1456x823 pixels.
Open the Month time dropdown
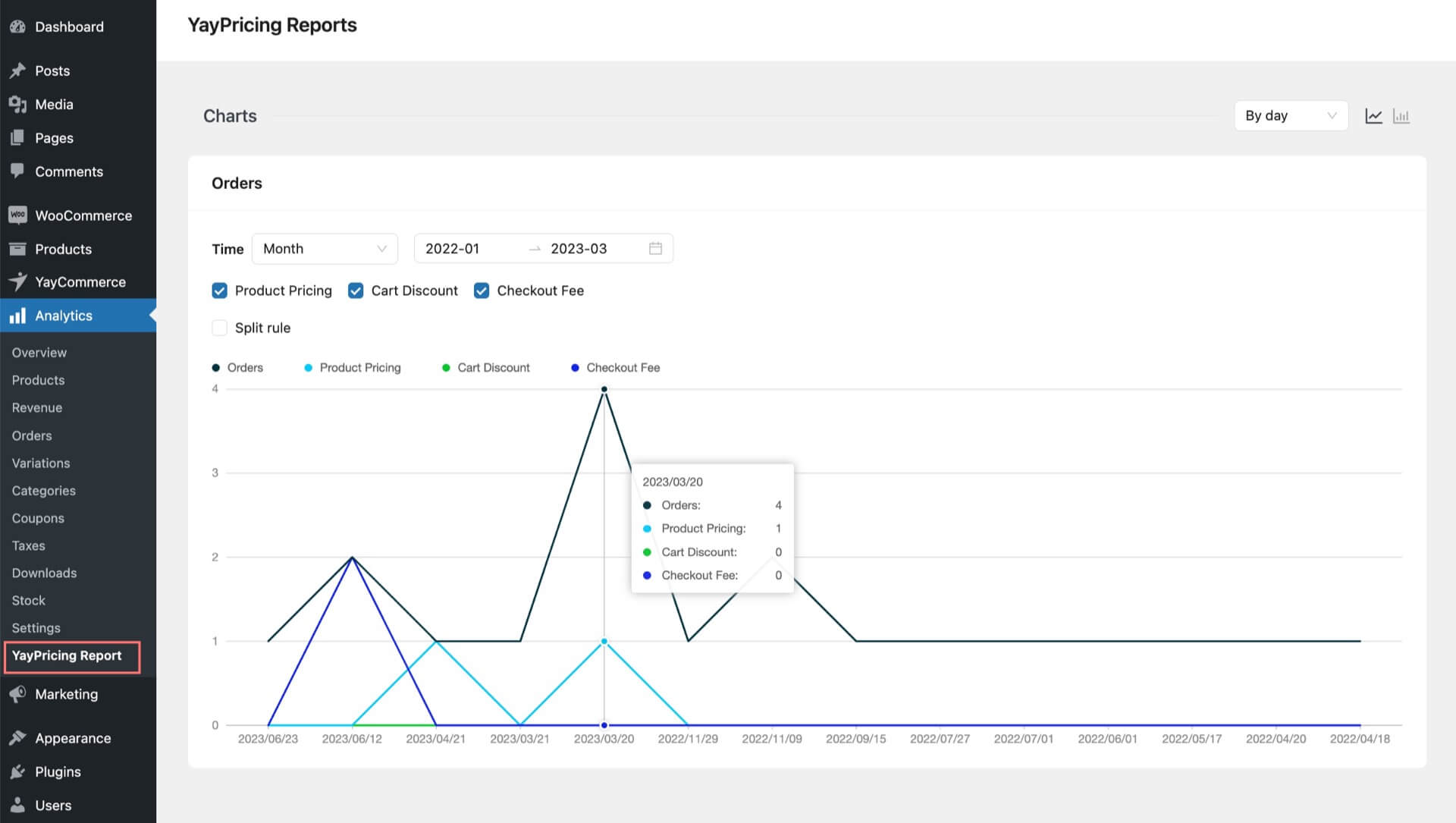click(325, 249)
